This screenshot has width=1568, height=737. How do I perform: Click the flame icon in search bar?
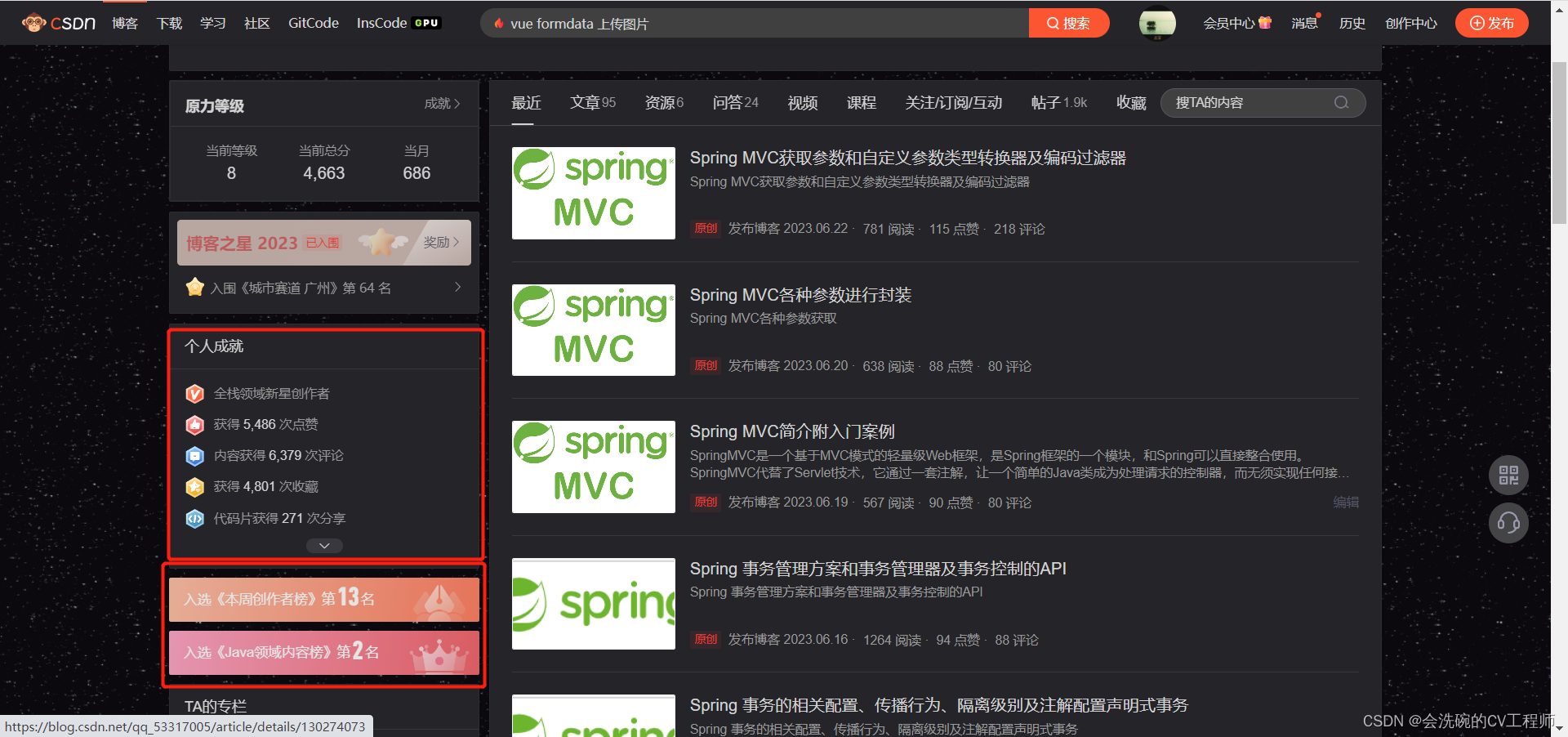[498, 24]
